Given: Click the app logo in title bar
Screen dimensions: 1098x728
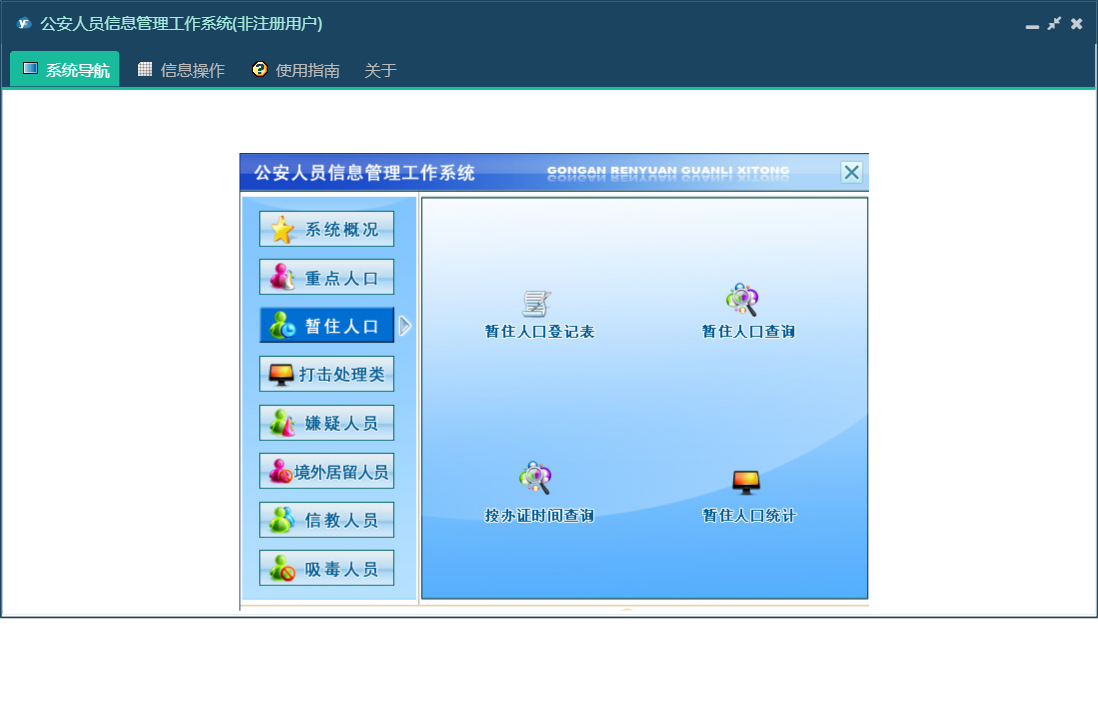Looking at the screenshot, I should (24, 23).
